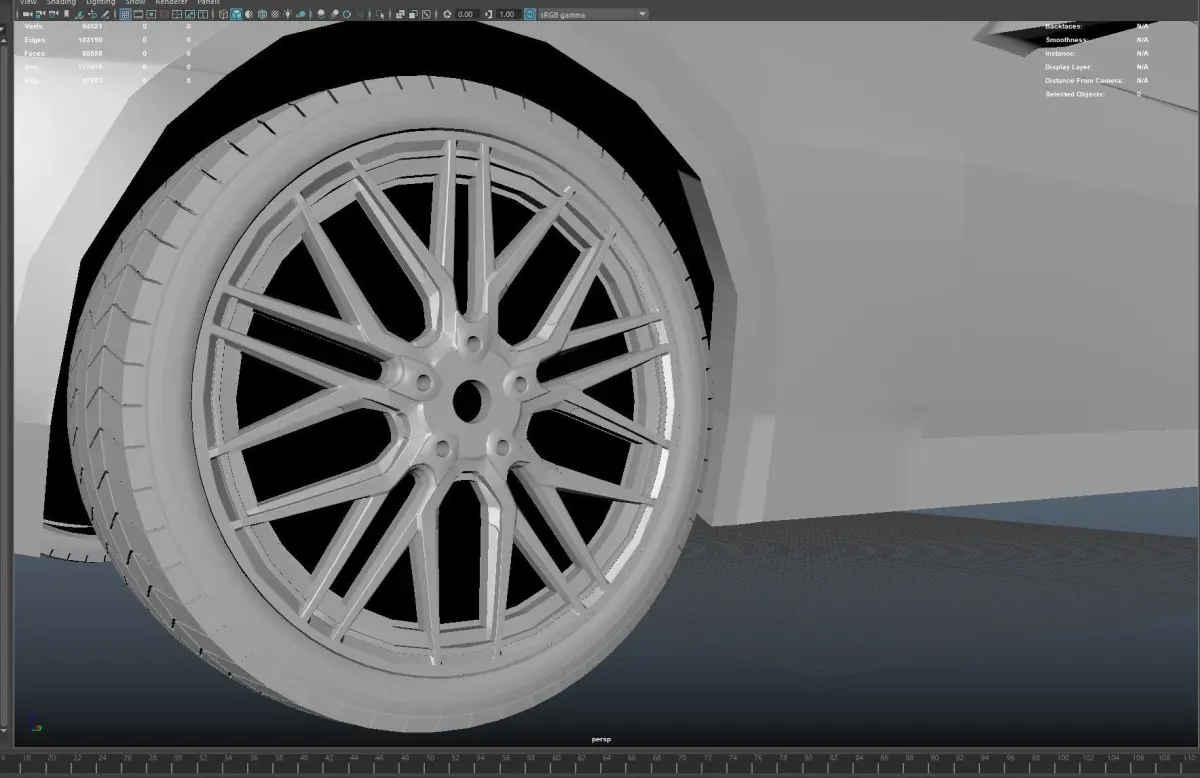Open the Panels menu
1200x778 pixels.
[x=208, y=3]
